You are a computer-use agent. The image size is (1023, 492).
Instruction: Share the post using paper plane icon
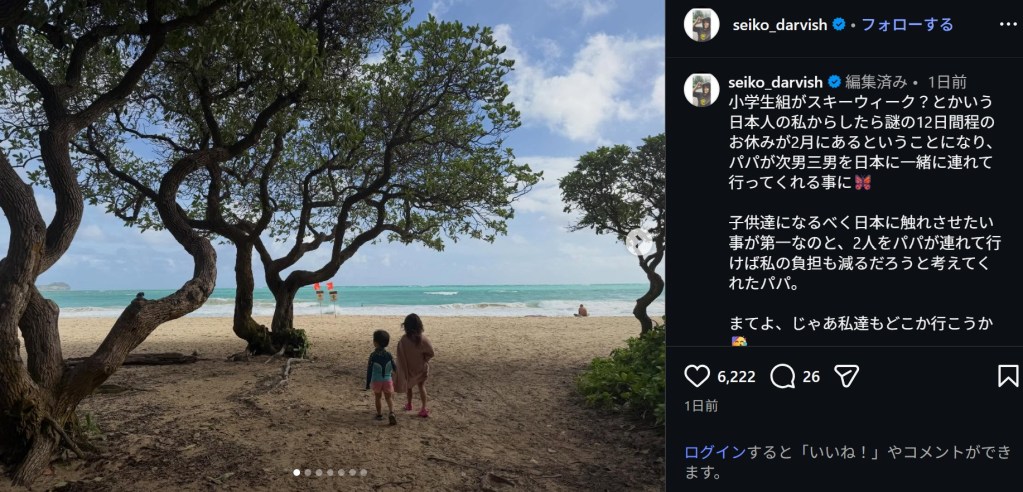tap(846, 376)
